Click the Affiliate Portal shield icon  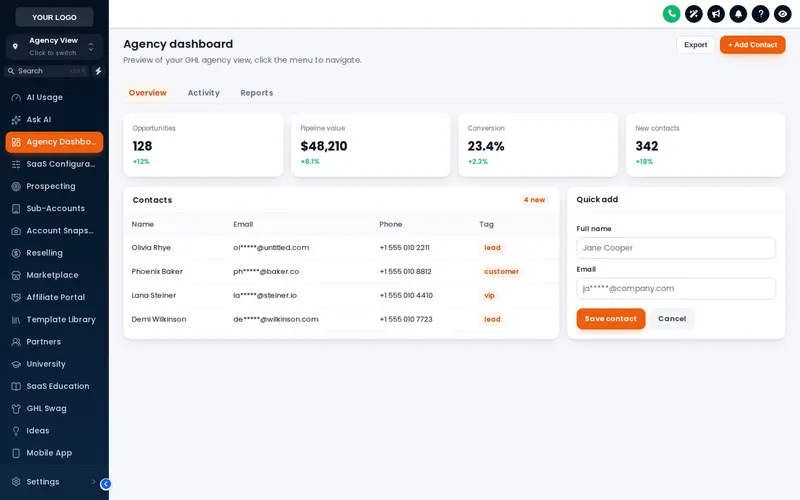click(x=16, y=297)
